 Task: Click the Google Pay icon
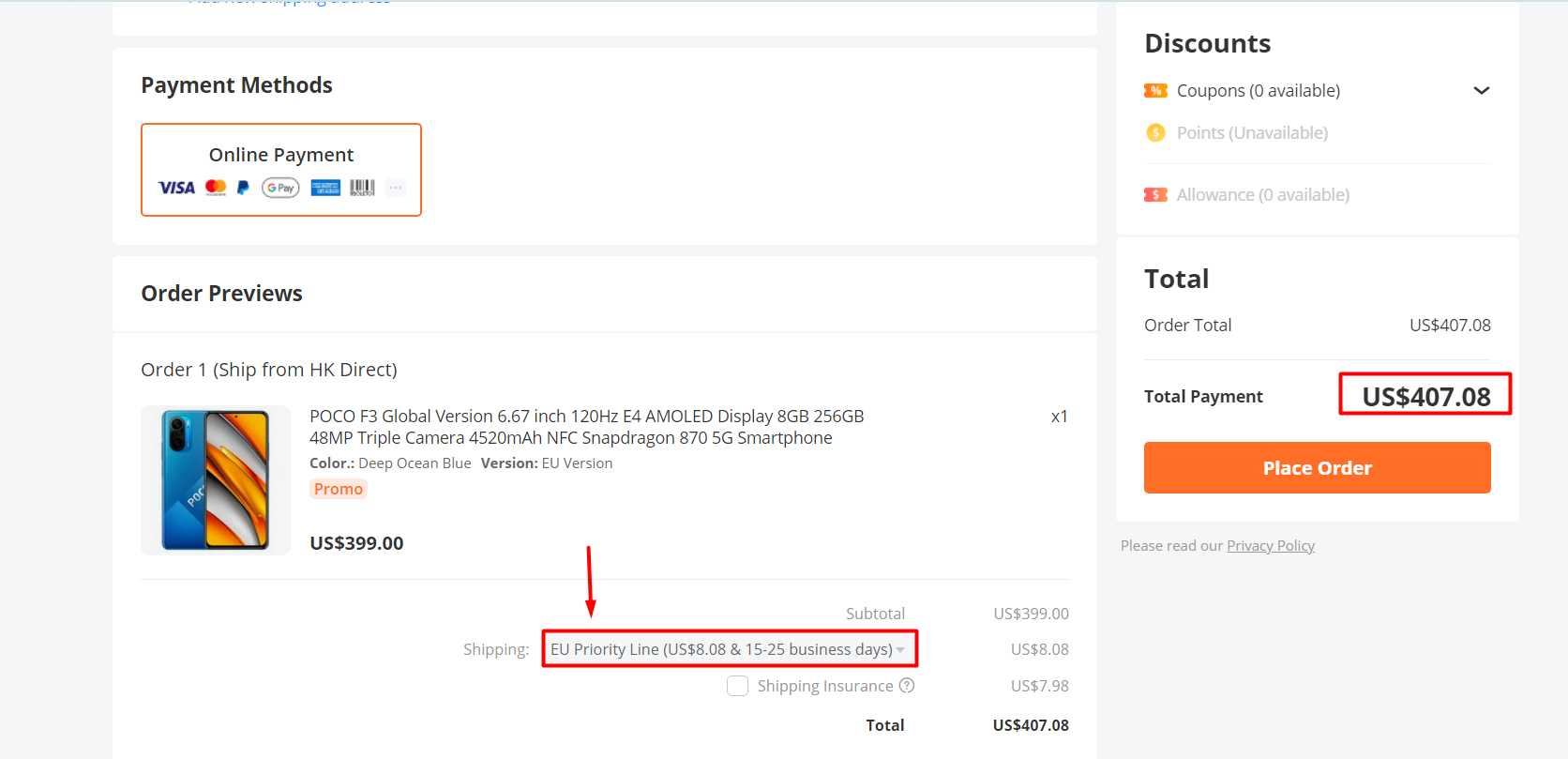click(x=280, y=188)
